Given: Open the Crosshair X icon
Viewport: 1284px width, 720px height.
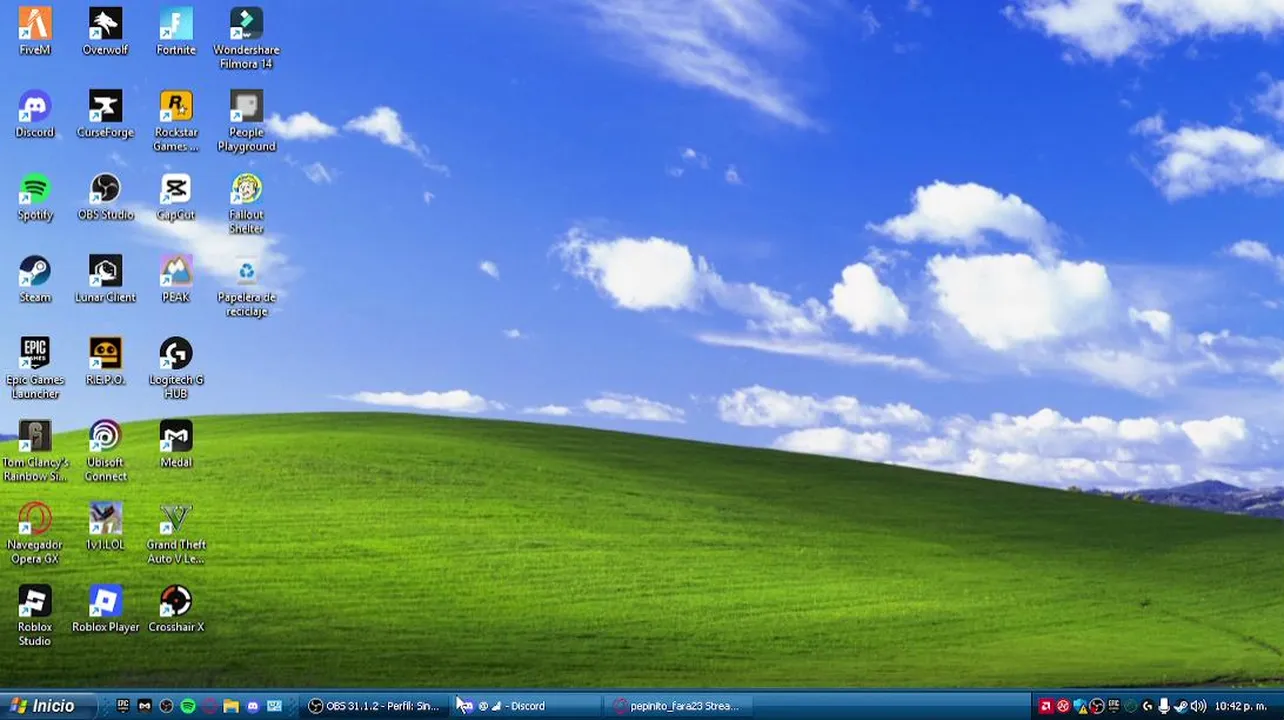Looking at the screenshot, I should [176, 610].
